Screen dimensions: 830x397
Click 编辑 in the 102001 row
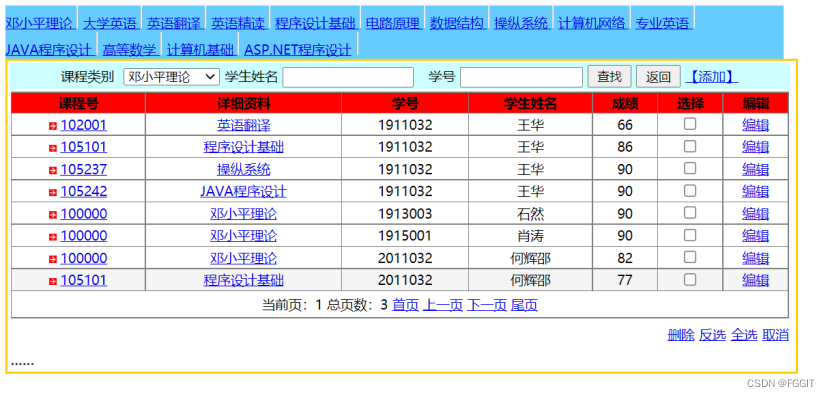coord(755,125)
